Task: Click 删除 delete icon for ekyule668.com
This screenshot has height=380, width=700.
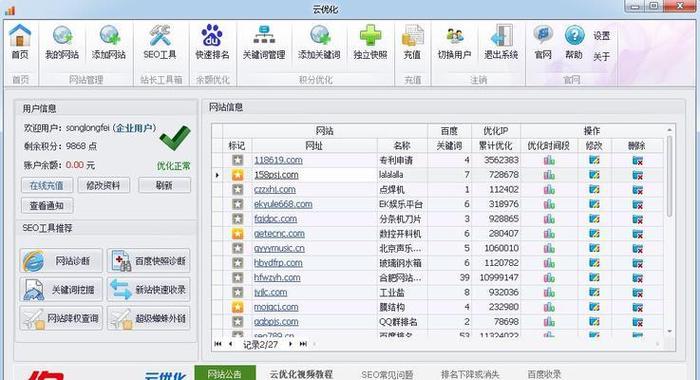Action: pos(638,205)
